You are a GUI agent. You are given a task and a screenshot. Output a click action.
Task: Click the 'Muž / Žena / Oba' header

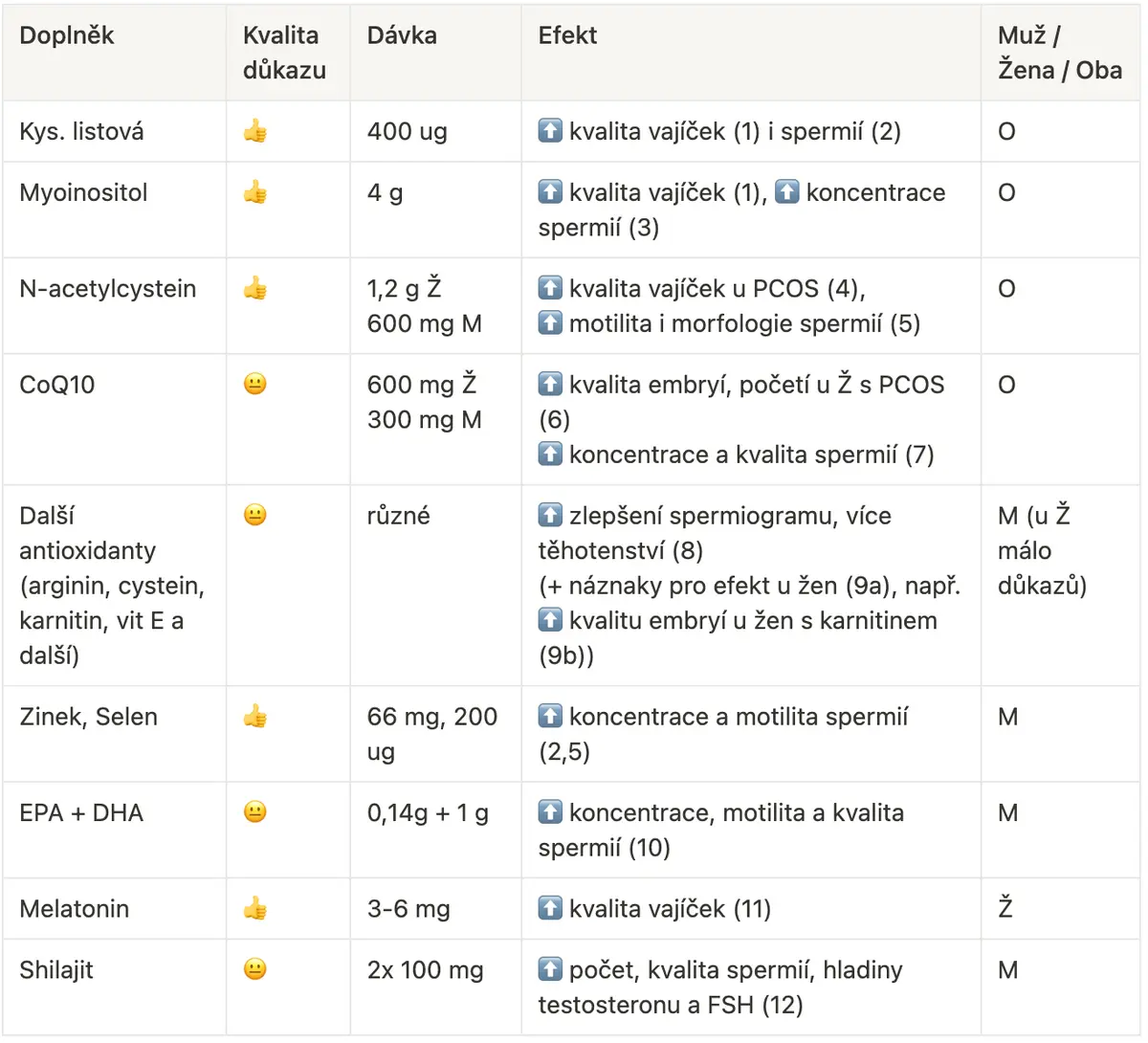(1060, 53)
